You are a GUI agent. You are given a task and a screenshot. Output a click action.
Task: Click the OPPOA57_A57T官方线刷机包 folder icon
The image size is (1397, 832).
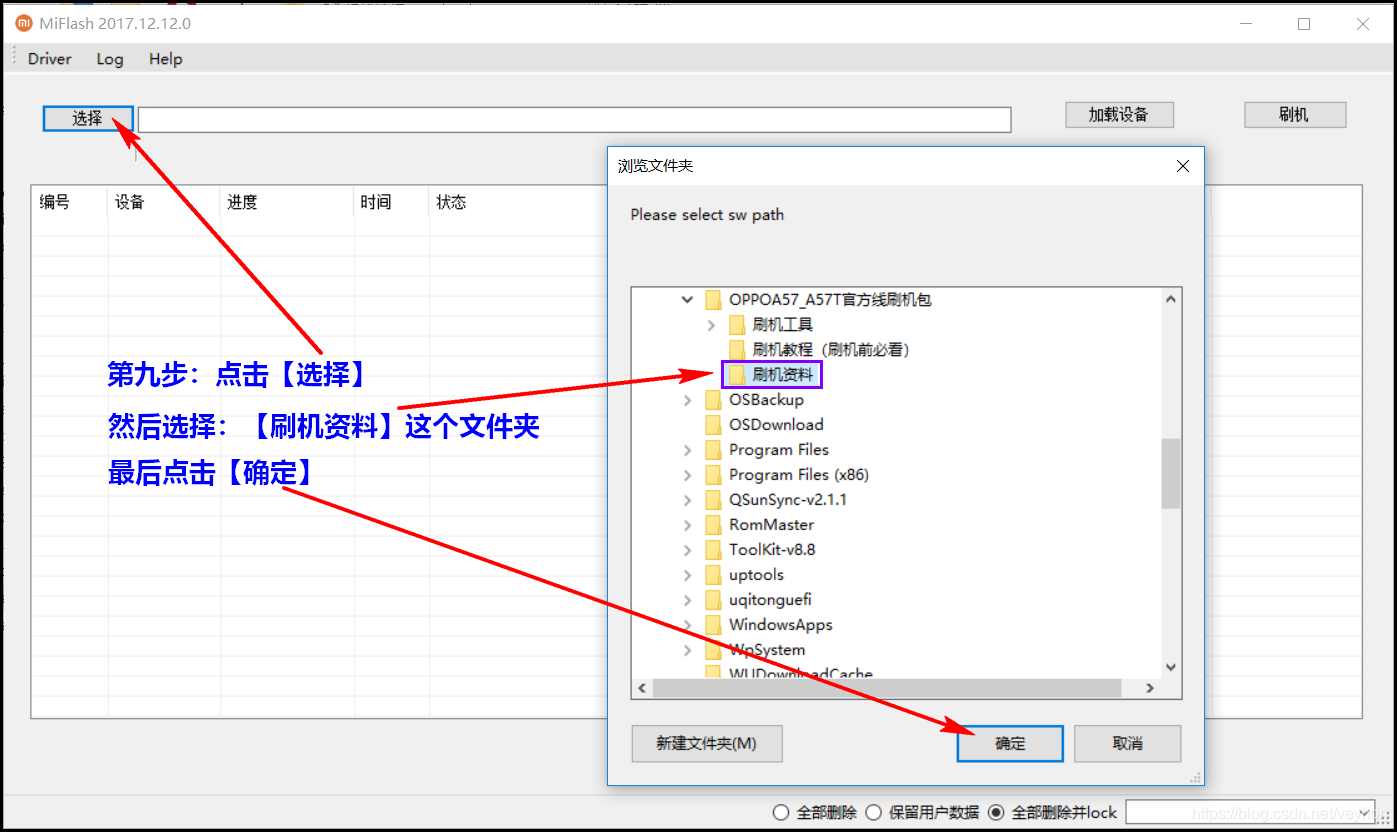(713, 299)
